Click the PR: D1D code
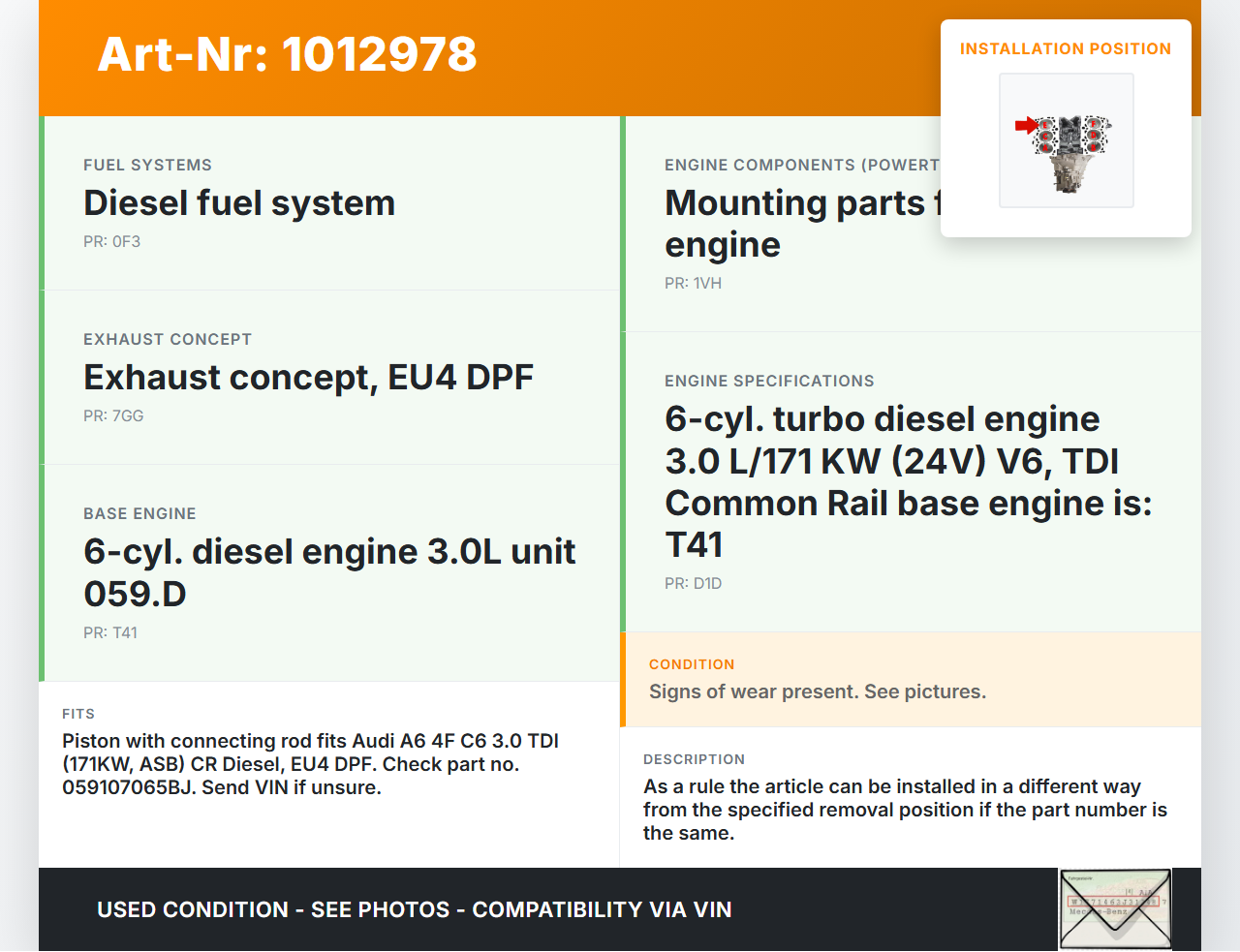The height and width of the screenshot is (952, 1240). point(693,584)
